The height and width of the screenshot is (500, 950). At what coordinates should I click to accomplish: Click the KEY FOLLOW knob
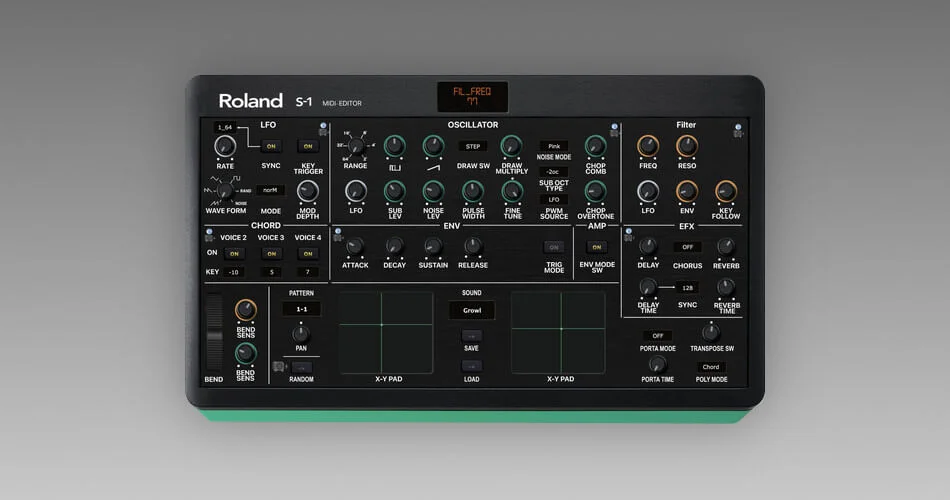726,191
